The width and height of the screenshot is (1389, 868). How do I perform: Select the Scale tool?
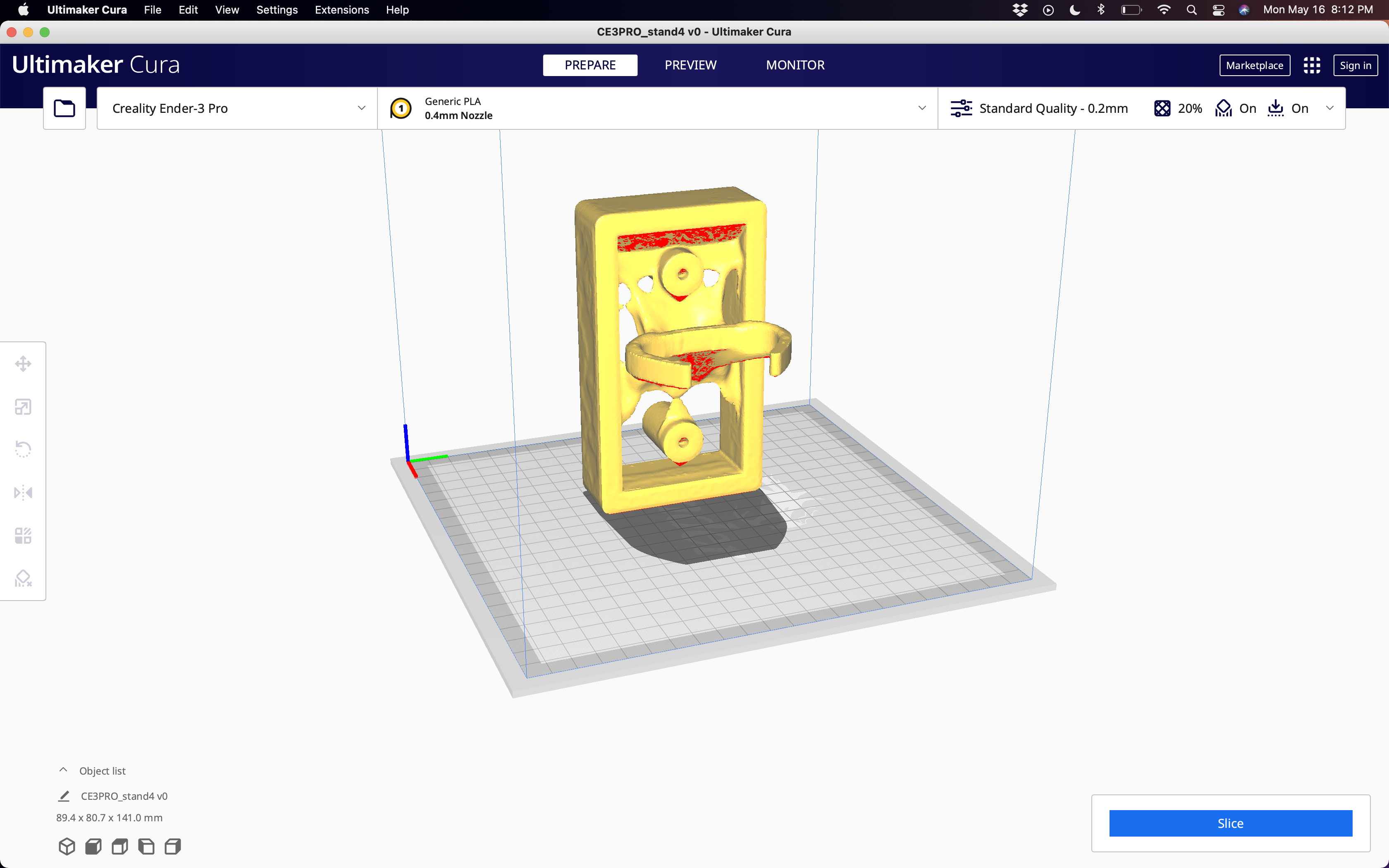(23, 406)
